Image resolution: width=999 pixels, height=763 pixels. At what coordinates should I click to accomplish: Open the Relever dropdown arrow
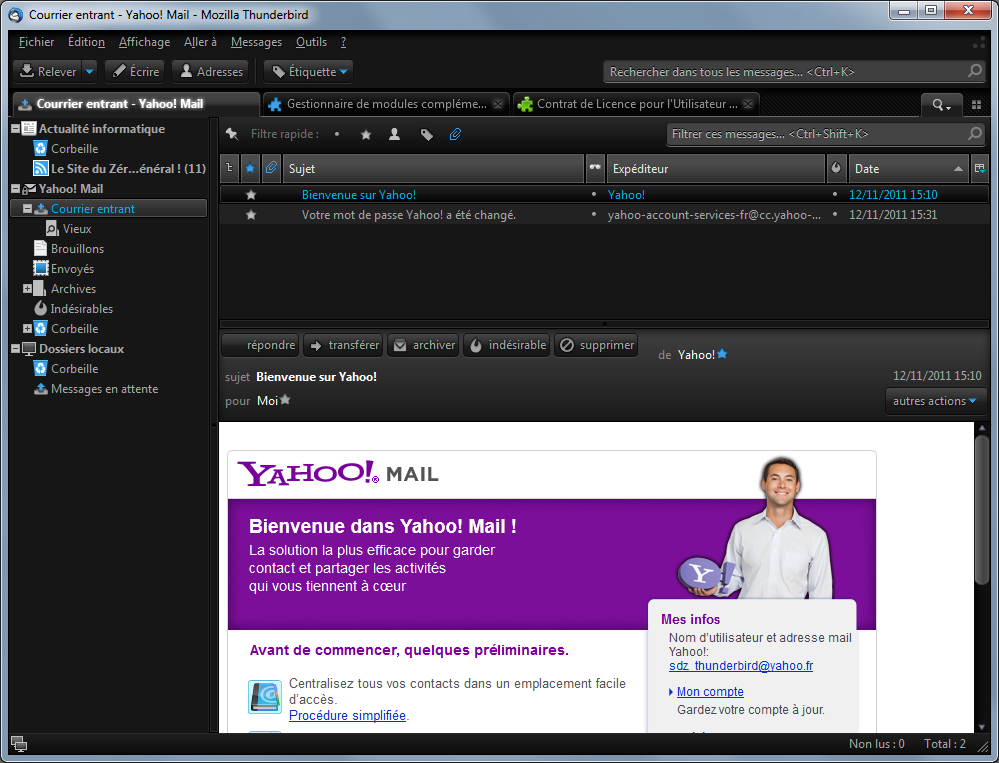[89, 72]
